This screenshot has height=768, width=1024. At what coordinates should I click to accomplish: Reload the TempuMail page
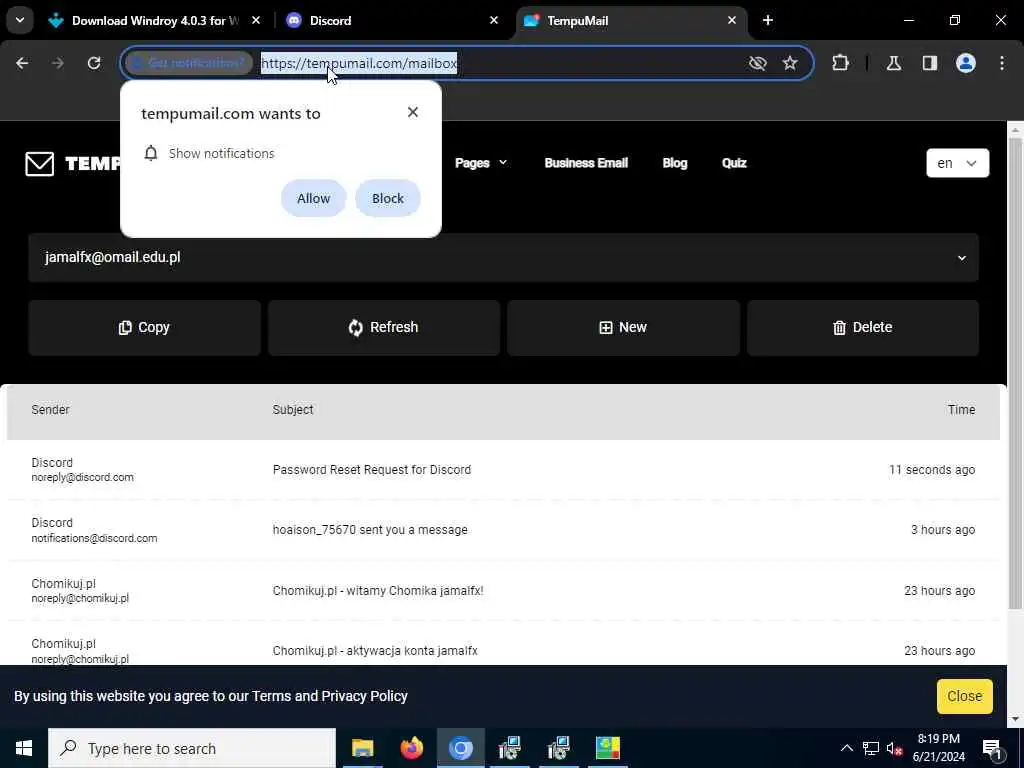(94, 63)
